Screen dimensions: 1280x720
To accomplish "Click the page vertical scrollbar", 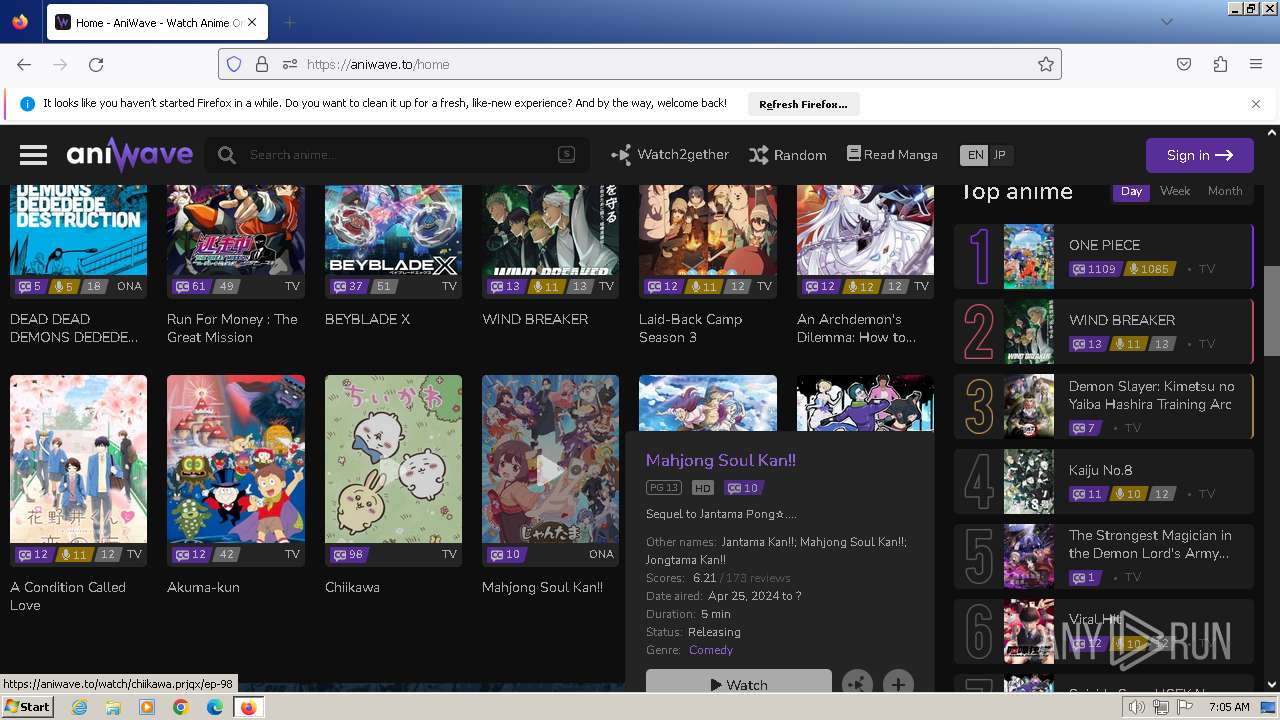I will [x=1272, y=310].
